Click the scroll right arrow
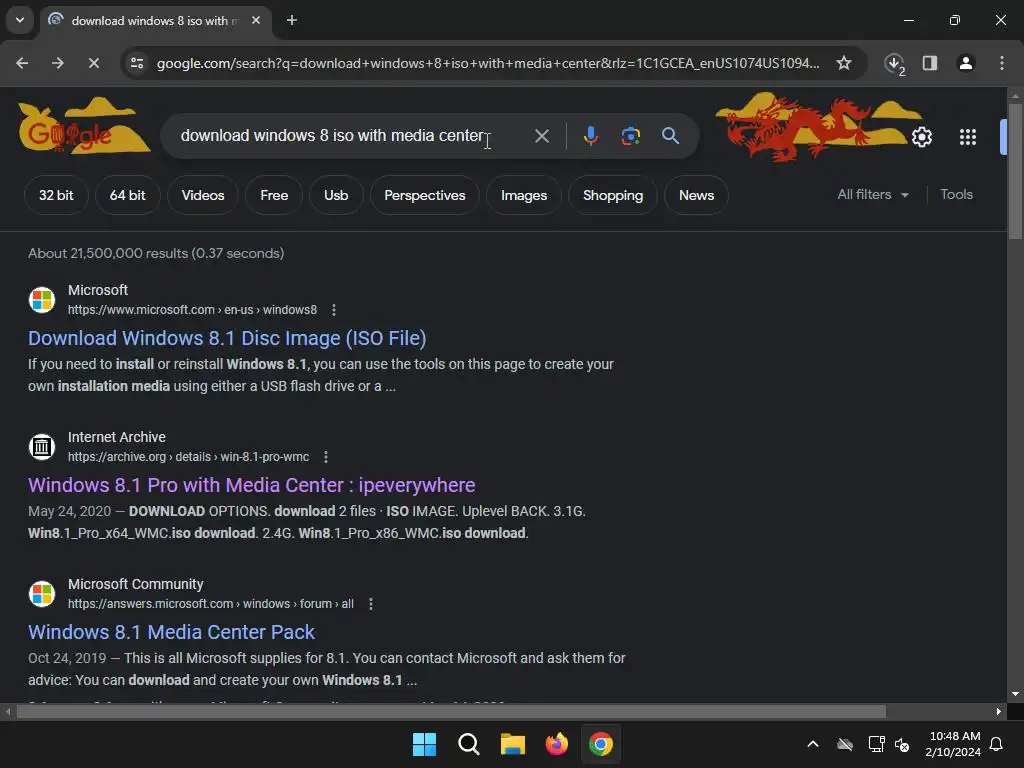Viewport: 1024px width, 768px height. (x=999, y=711)
